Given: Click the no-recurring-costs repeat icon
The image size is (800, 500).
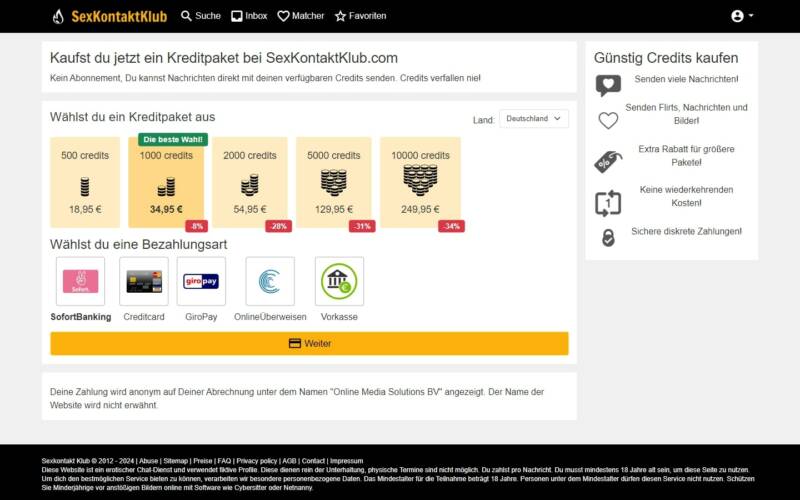Looking at the screenshot, I should (x=608, y=203).
